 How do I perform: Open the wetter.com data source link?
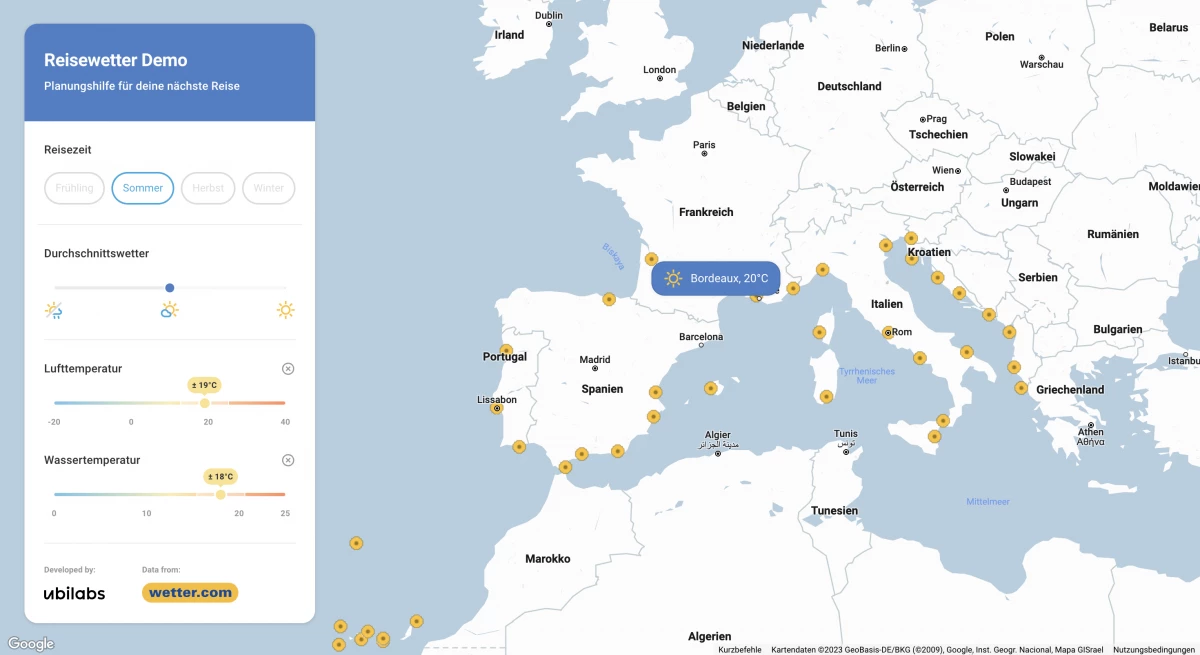(190, 593)
